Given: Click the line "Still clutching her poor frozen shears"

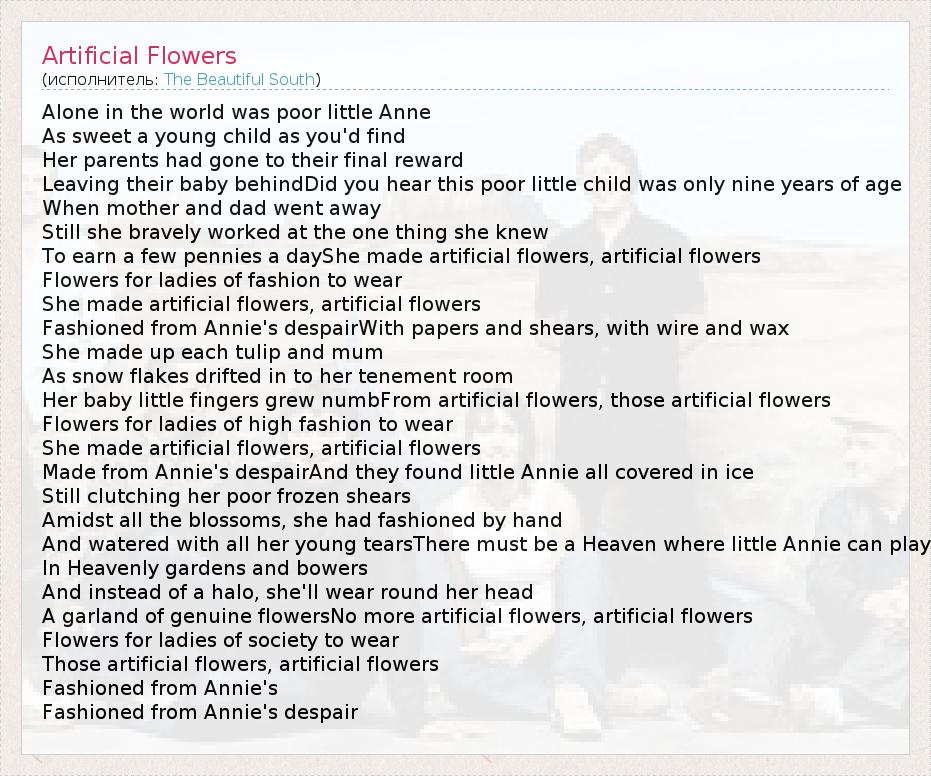Looking at the screenshot, I should [226, 496].
